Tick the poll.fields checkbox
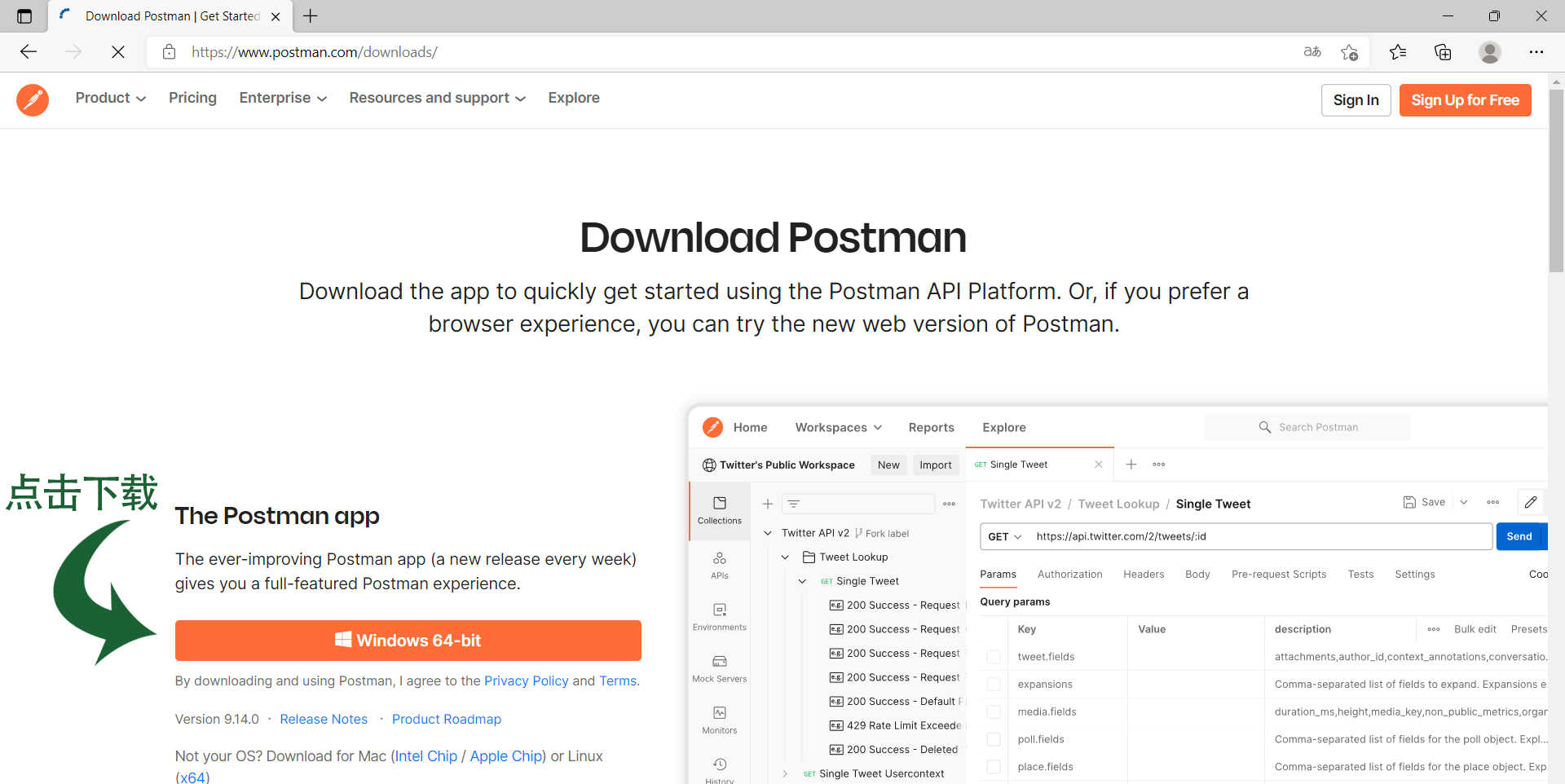The height and width of the screenshot is (784, 1565). pos(994,739)
